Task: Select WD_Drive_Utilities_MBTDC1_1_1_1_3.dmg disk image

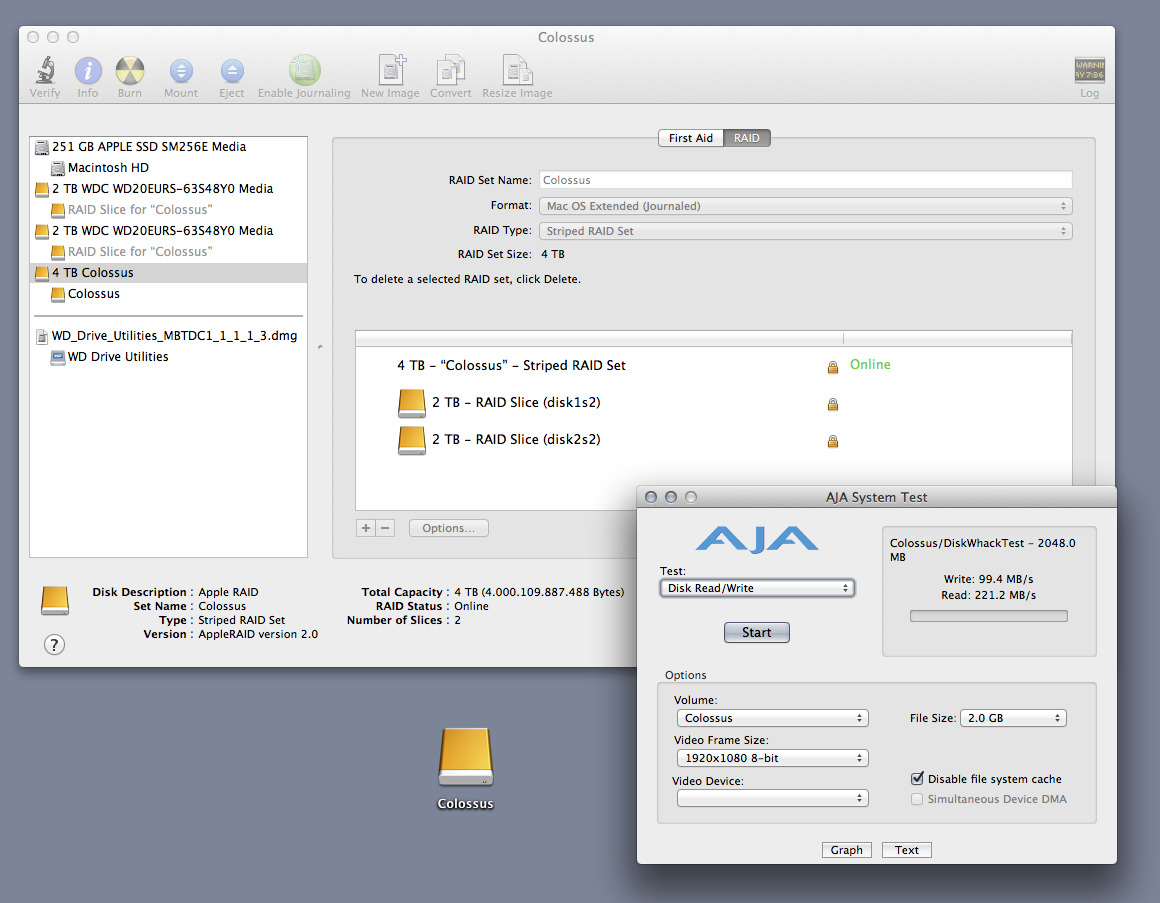Action: click(x=169, y=336)
